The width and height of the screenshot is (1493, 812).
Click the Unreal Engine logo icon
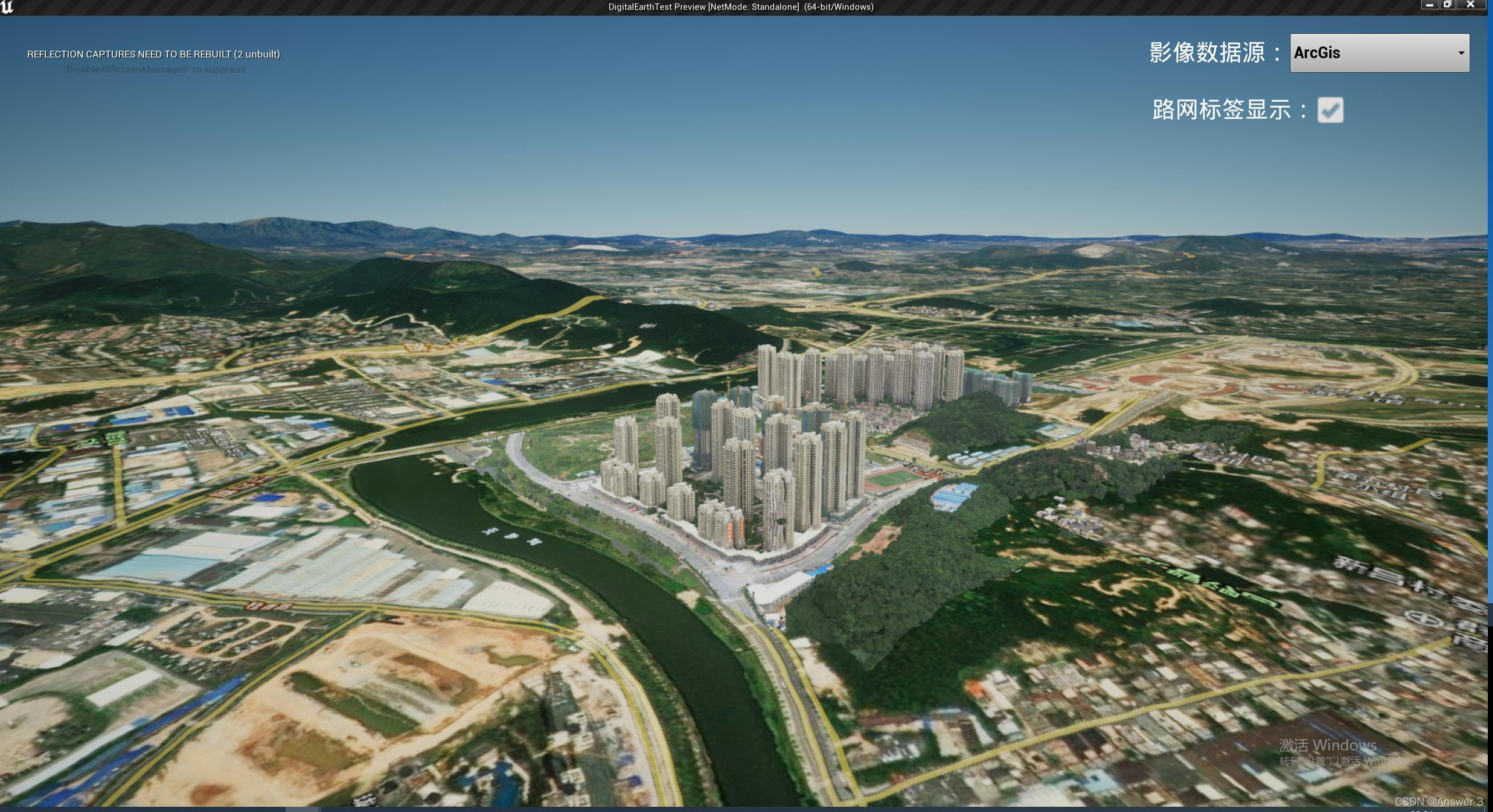point(7,6)
